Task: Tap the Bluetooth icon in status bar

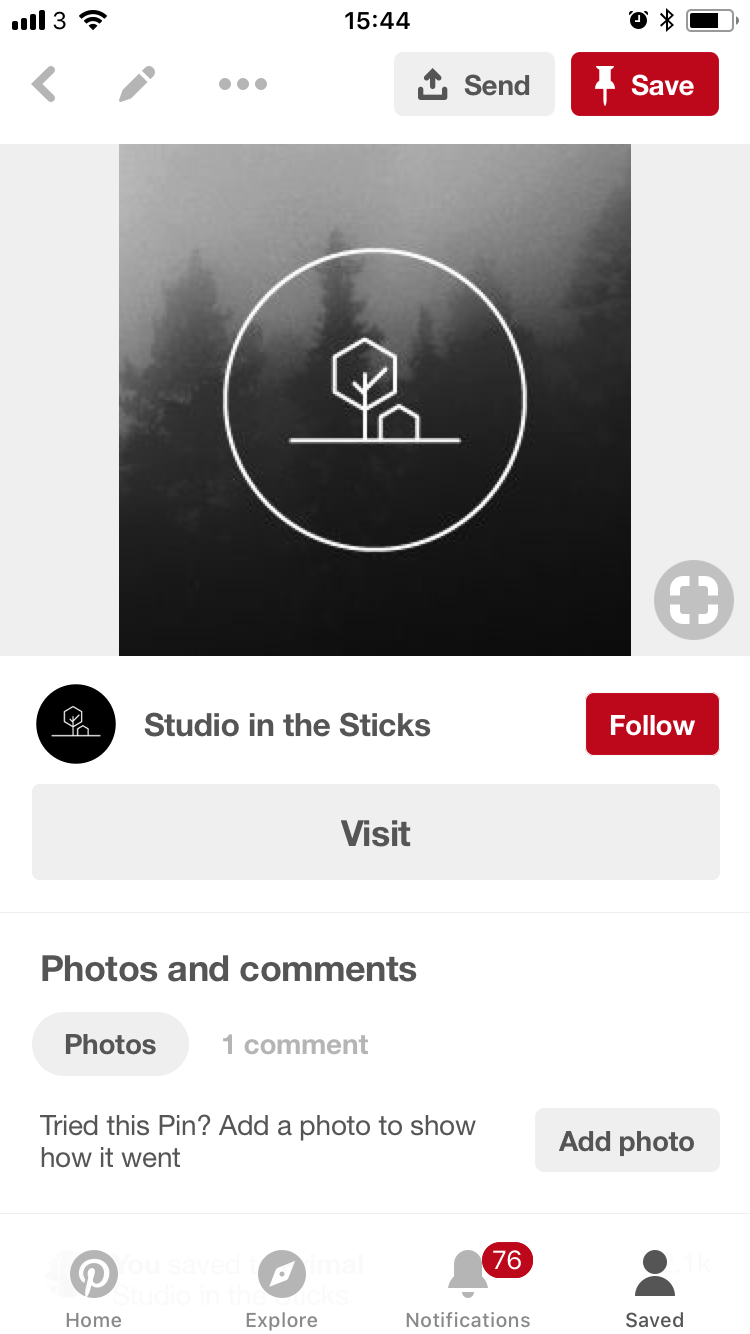Action: click(667, 20)
